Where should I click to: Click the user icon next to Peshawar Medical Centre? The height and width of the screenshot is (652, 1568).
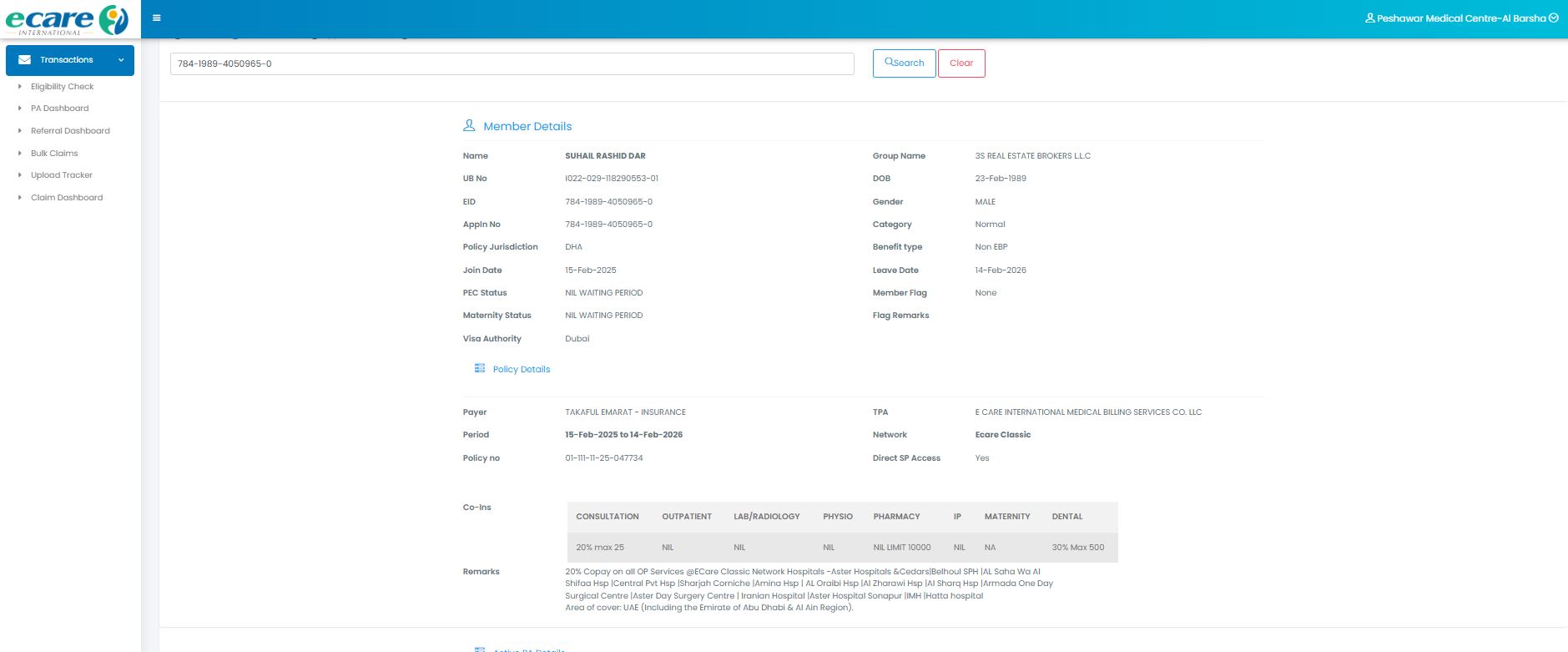coord(1369,18)
